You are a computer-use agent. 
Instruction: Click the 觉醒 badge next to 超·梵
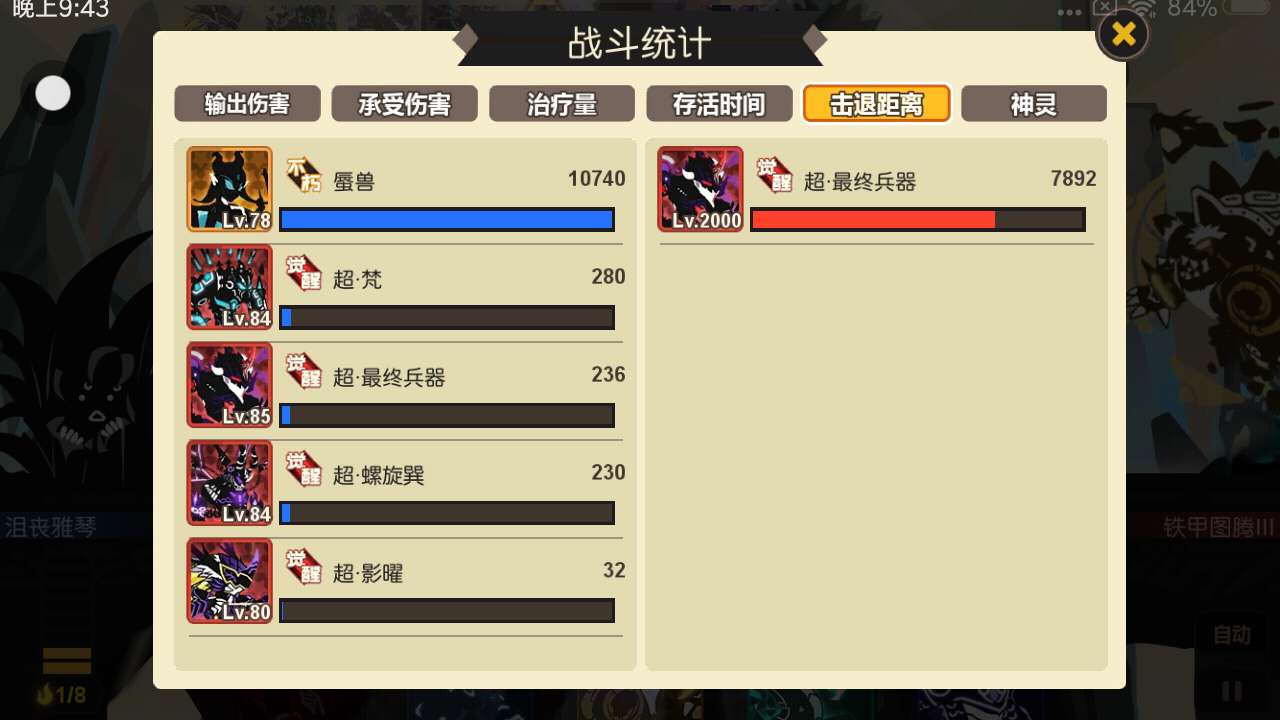coord(304,272)
